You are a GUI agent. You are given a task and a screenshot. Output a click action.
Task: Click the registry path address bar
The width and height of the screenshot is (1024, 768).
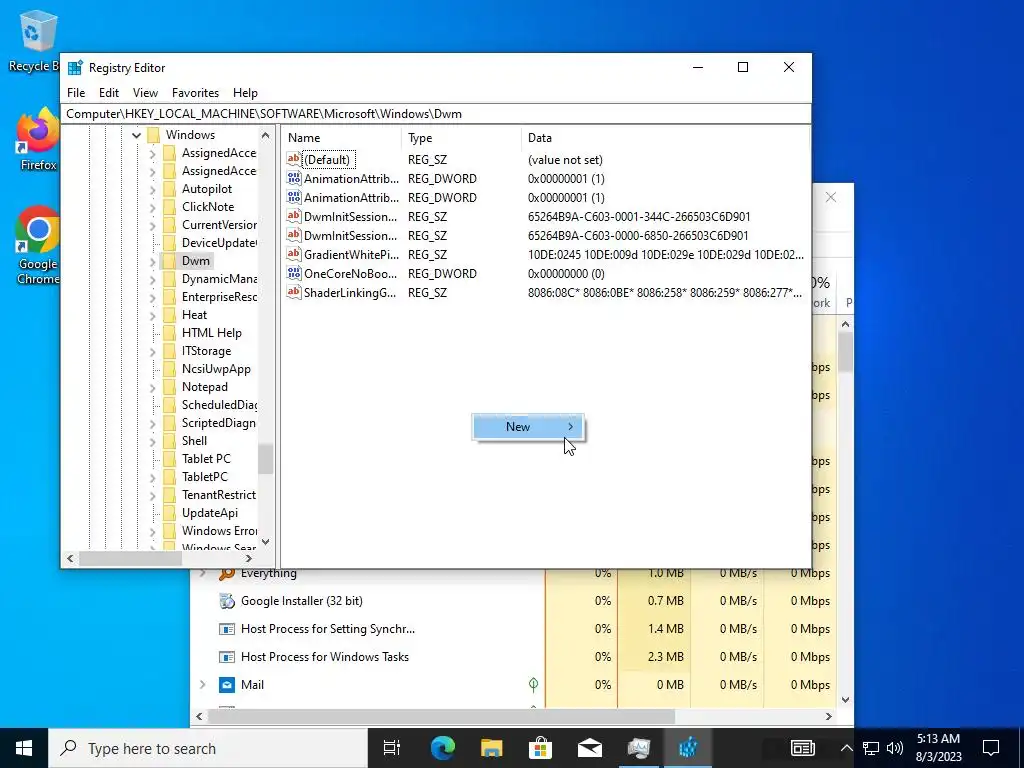pyautogui.click(x=436, y=114)
